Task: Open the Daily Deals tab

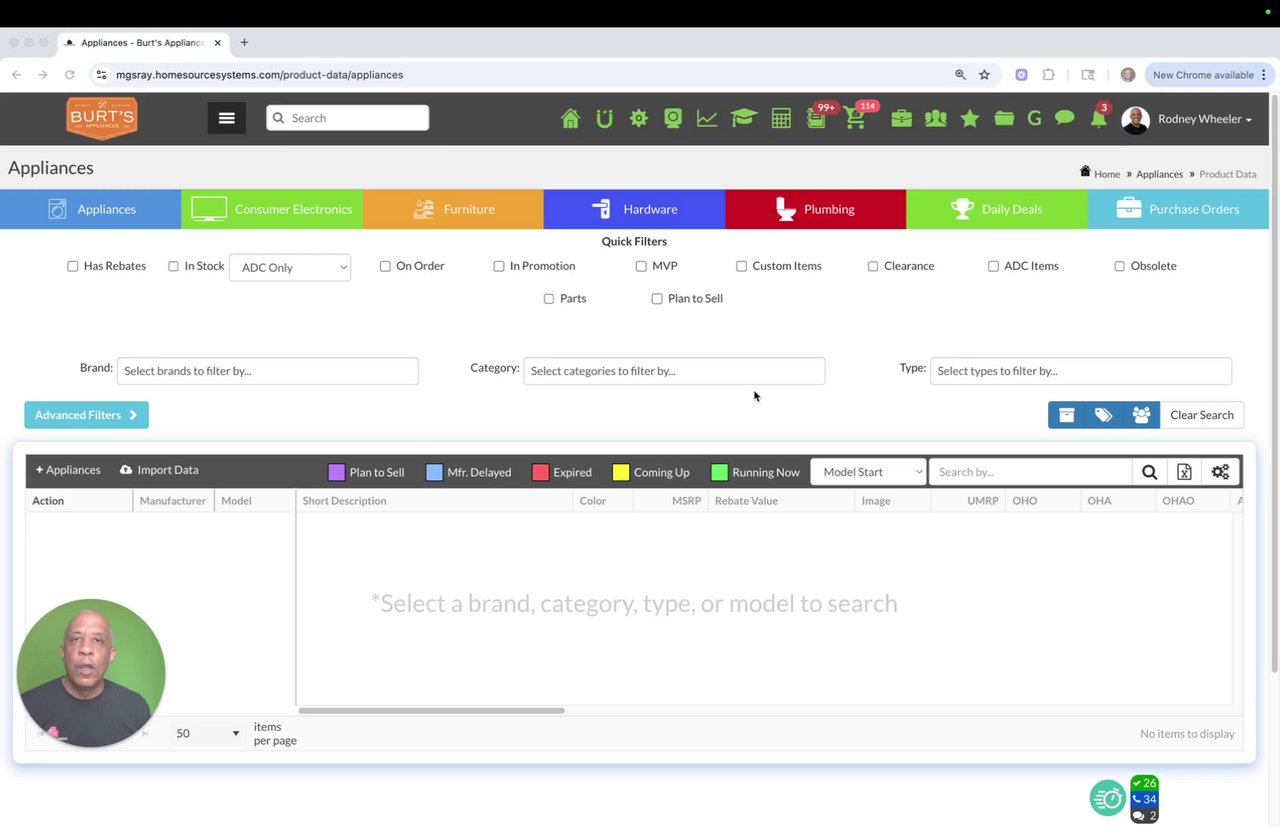Action: pos(997,209)
